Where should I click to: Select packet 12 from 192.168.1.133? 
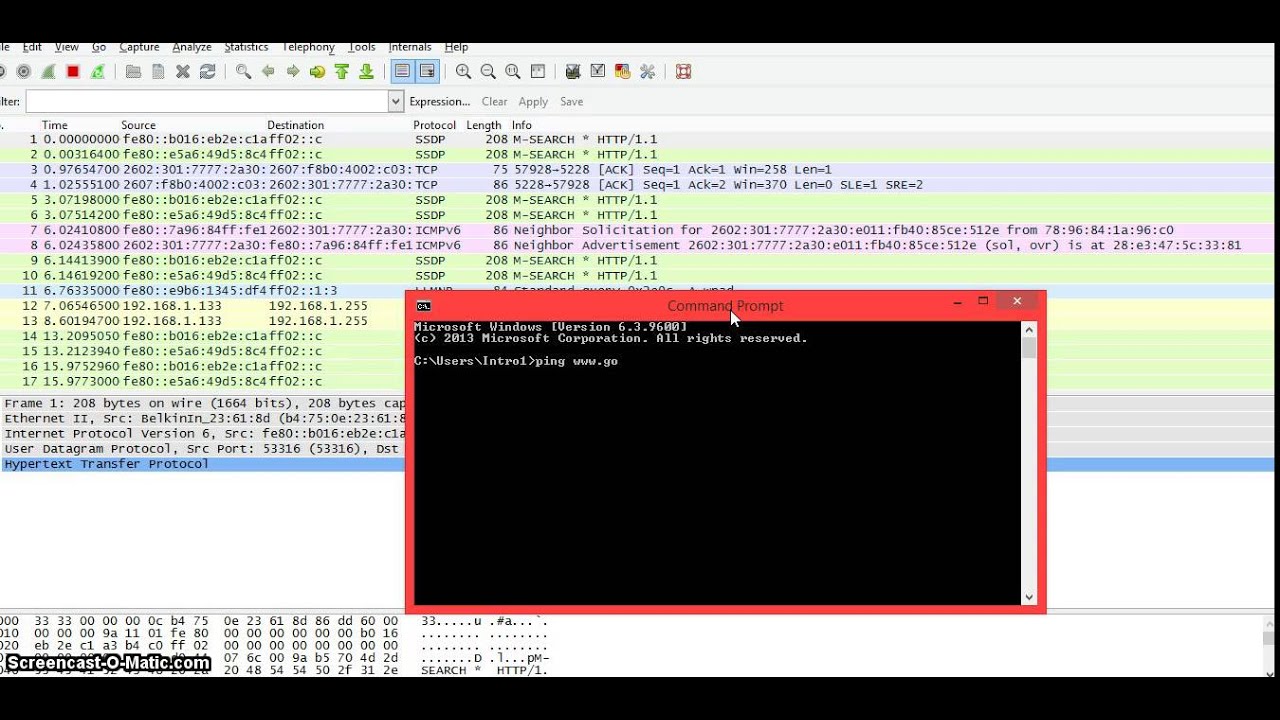tap(202, 306)
